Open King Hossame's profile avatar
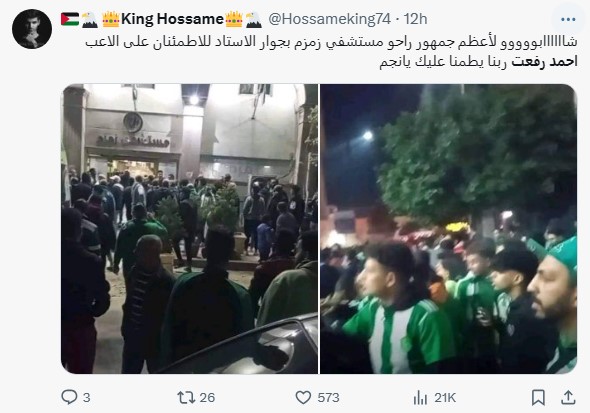The image size is (590, 413). [x=32, y=29]
